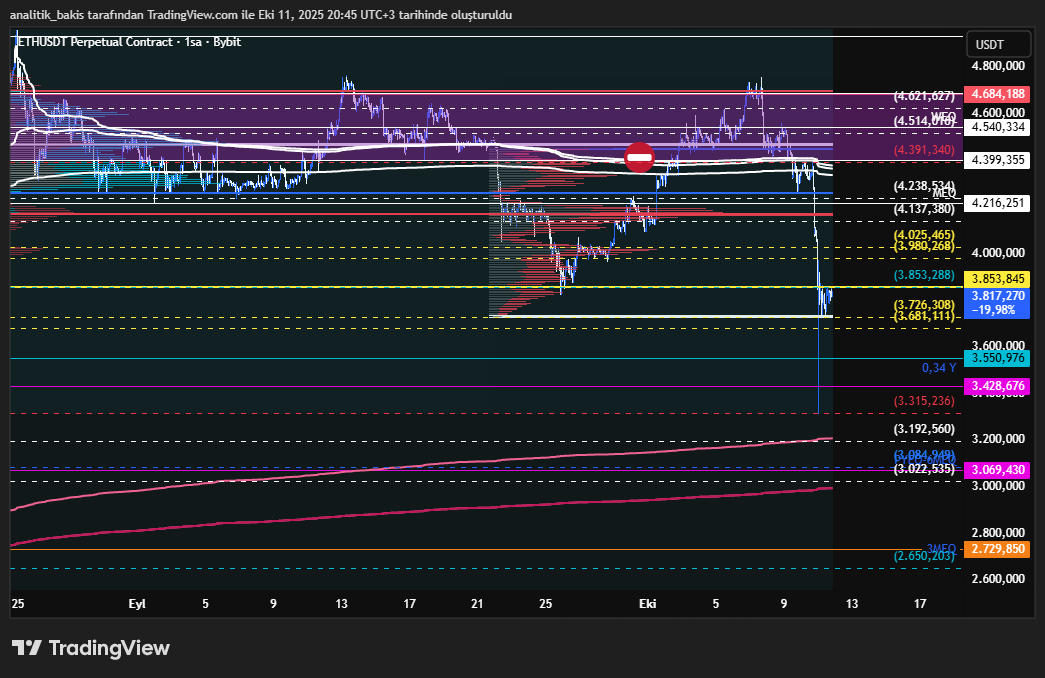Select the Eyl label on the time axis

(137, 604)
